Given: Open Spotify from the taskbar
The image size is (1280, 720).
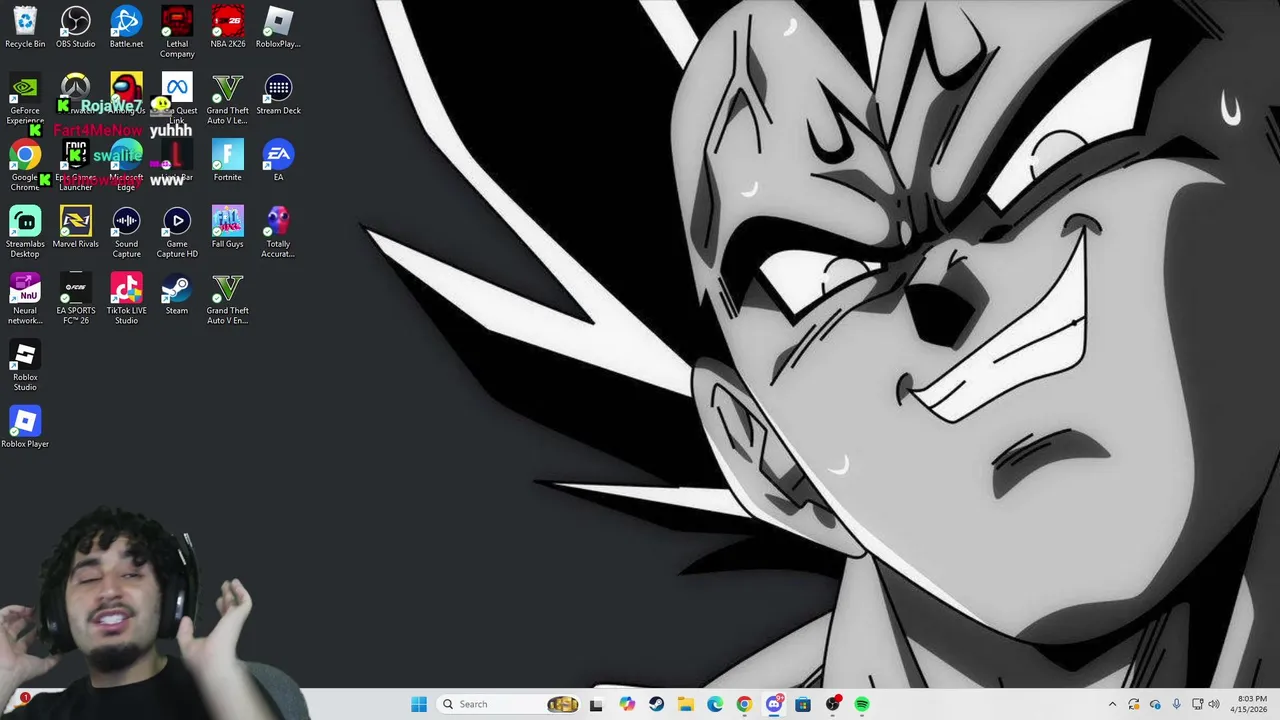Looking at the screenshot, I should coord(862,704).
